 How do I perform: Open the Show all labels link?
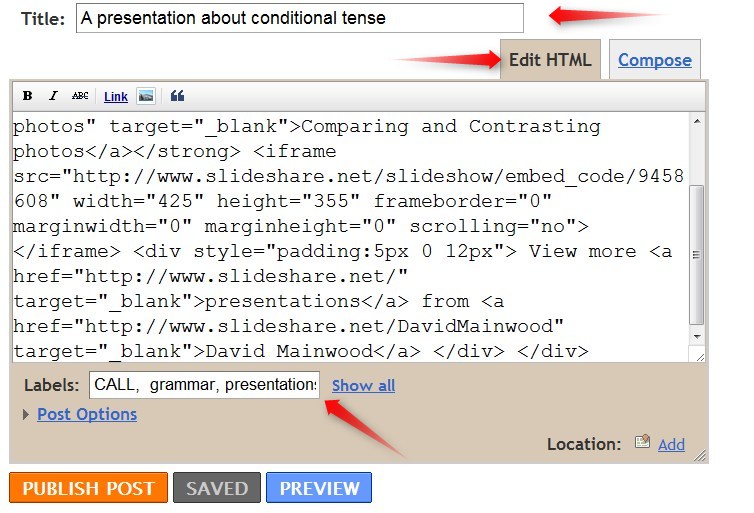363,385
